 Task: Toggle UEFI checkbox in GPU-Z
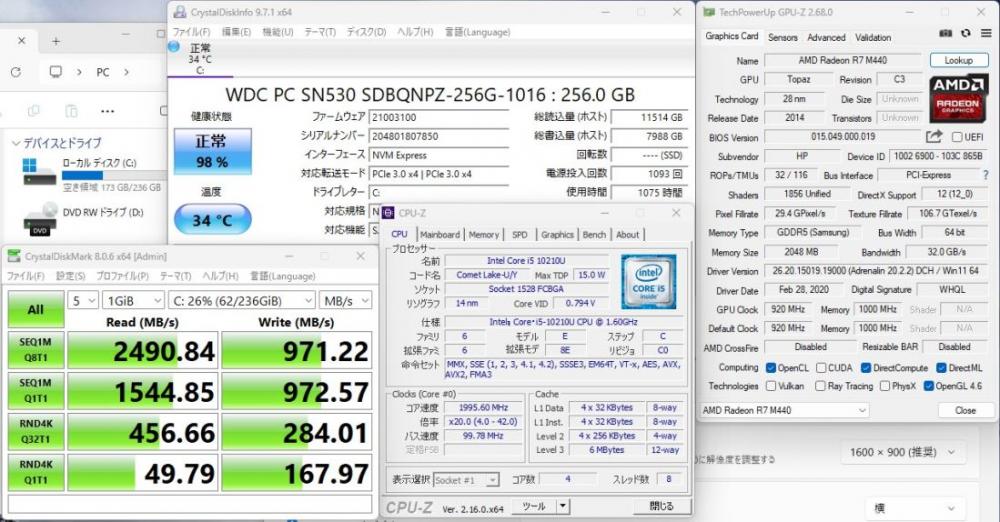click(957, 137)
